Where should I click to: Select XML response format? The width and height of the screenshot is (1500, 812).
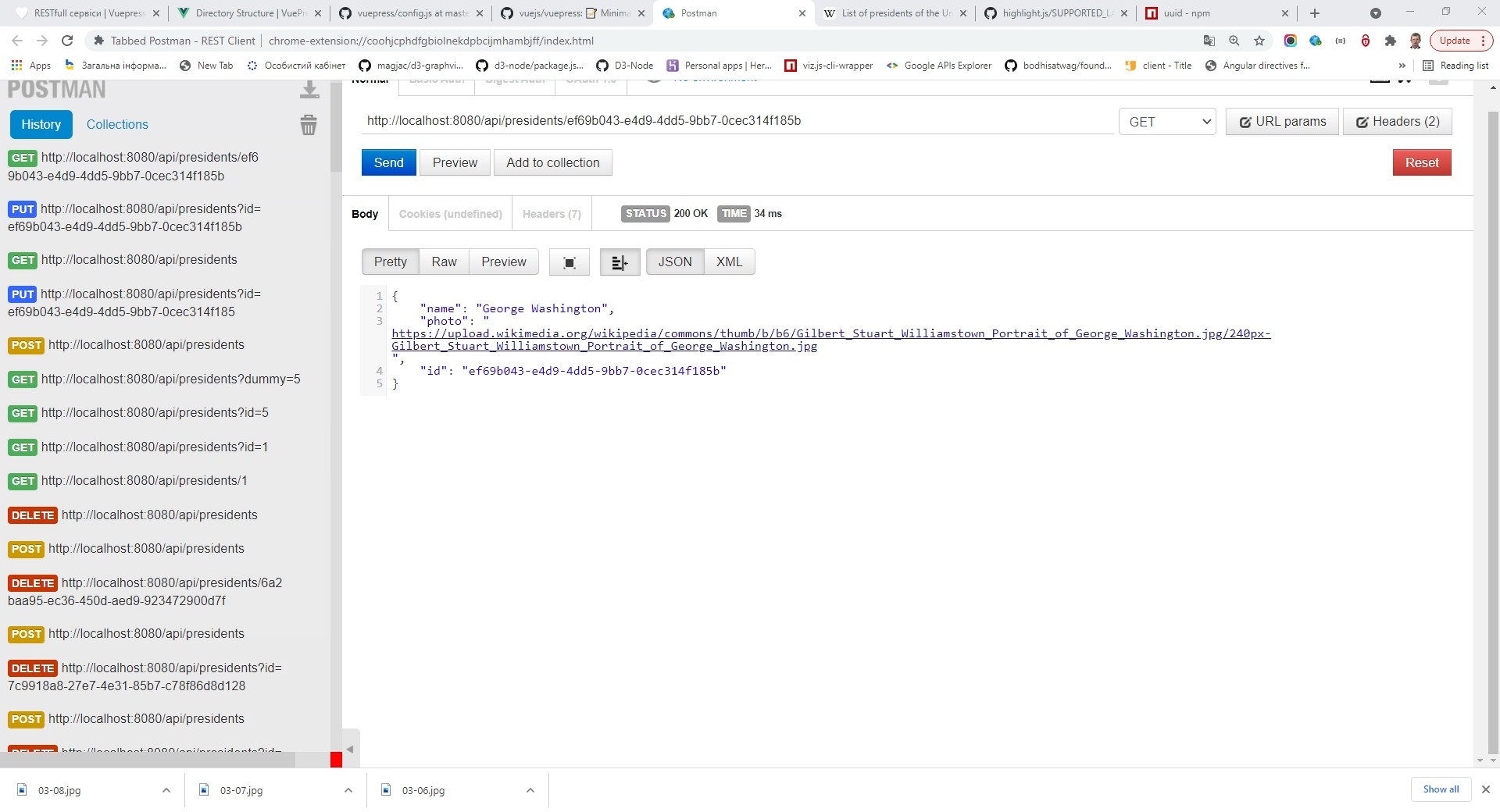[x=729, y=262]
